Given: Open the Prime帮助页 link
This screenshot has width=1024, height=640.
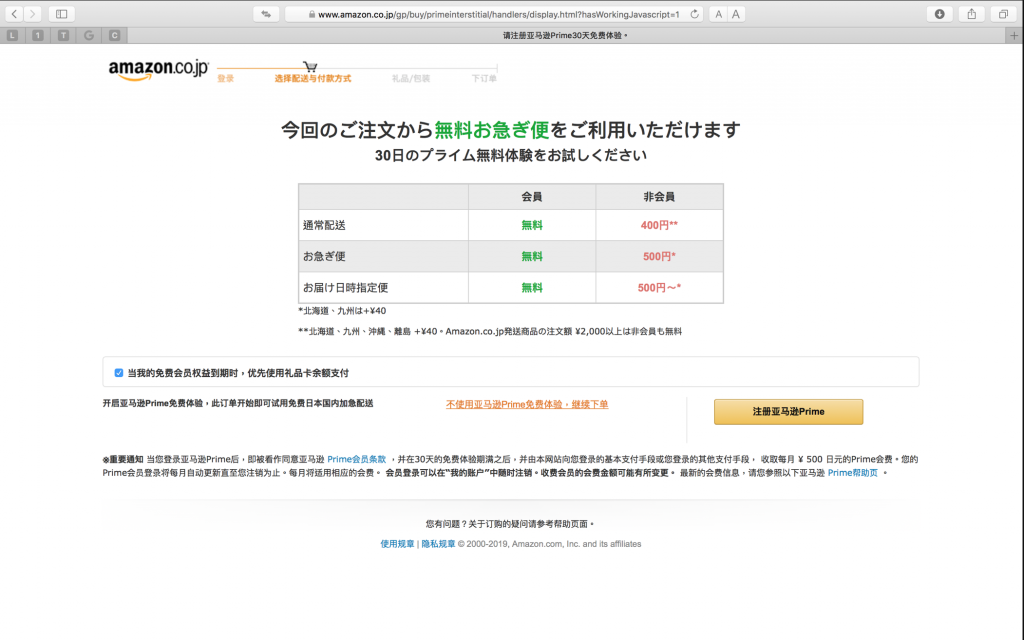Looking at the screenshot, I should 853,473.
